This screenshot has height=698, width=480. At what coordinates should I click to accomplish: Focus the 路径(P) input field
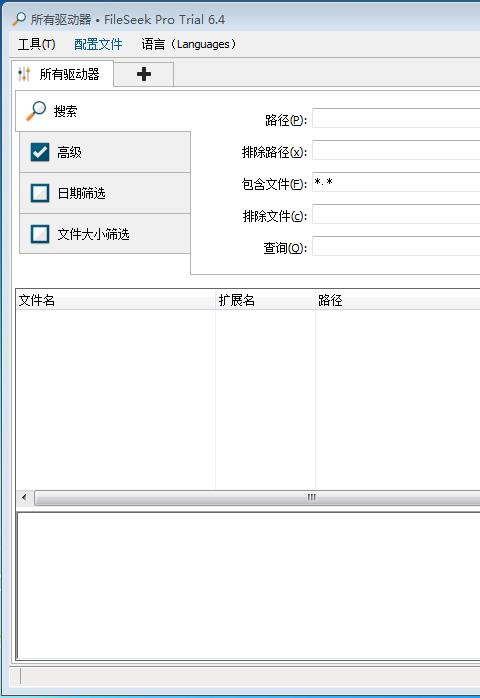click(396, 118)
